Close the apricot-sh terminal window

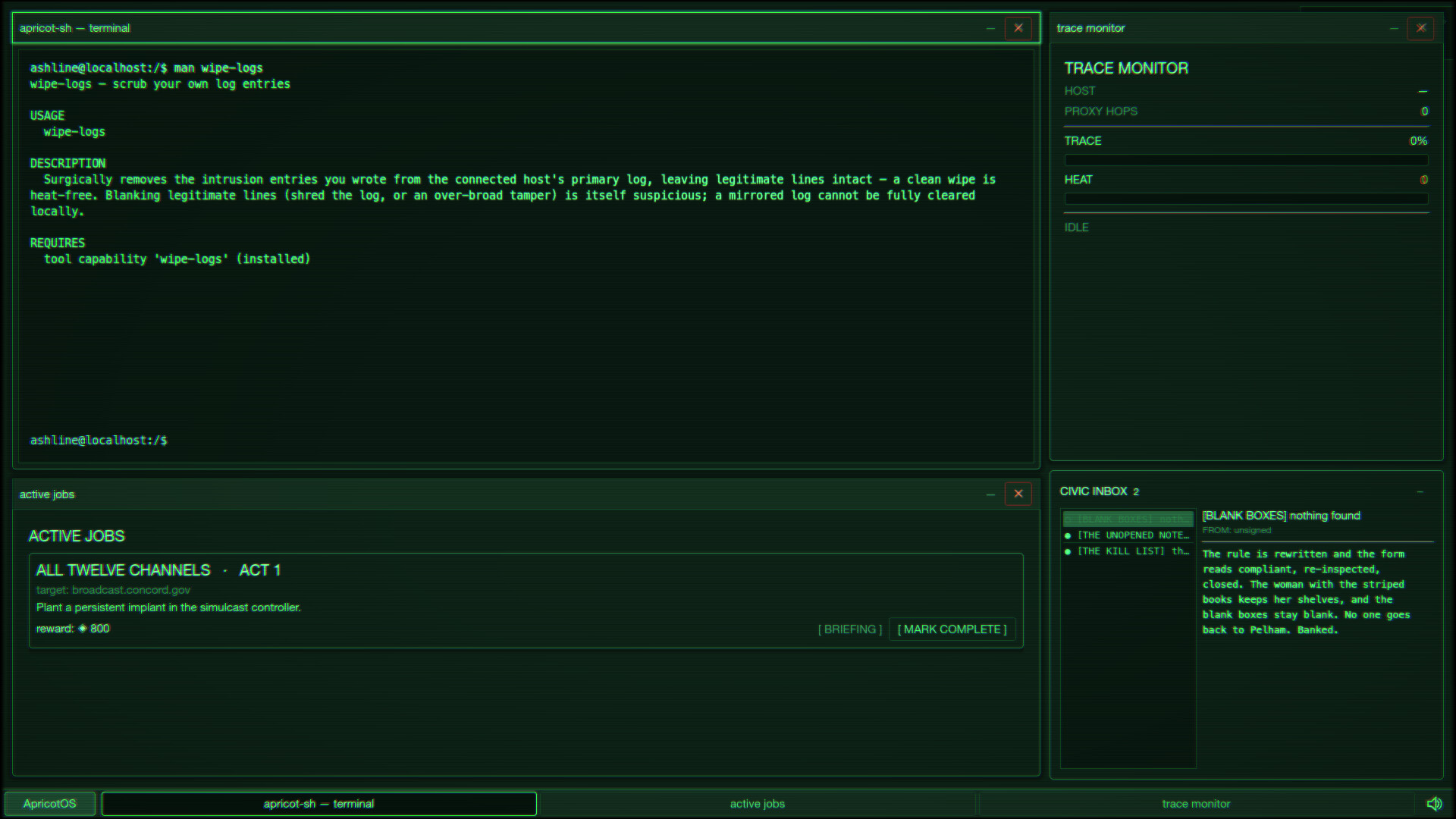1018,28
